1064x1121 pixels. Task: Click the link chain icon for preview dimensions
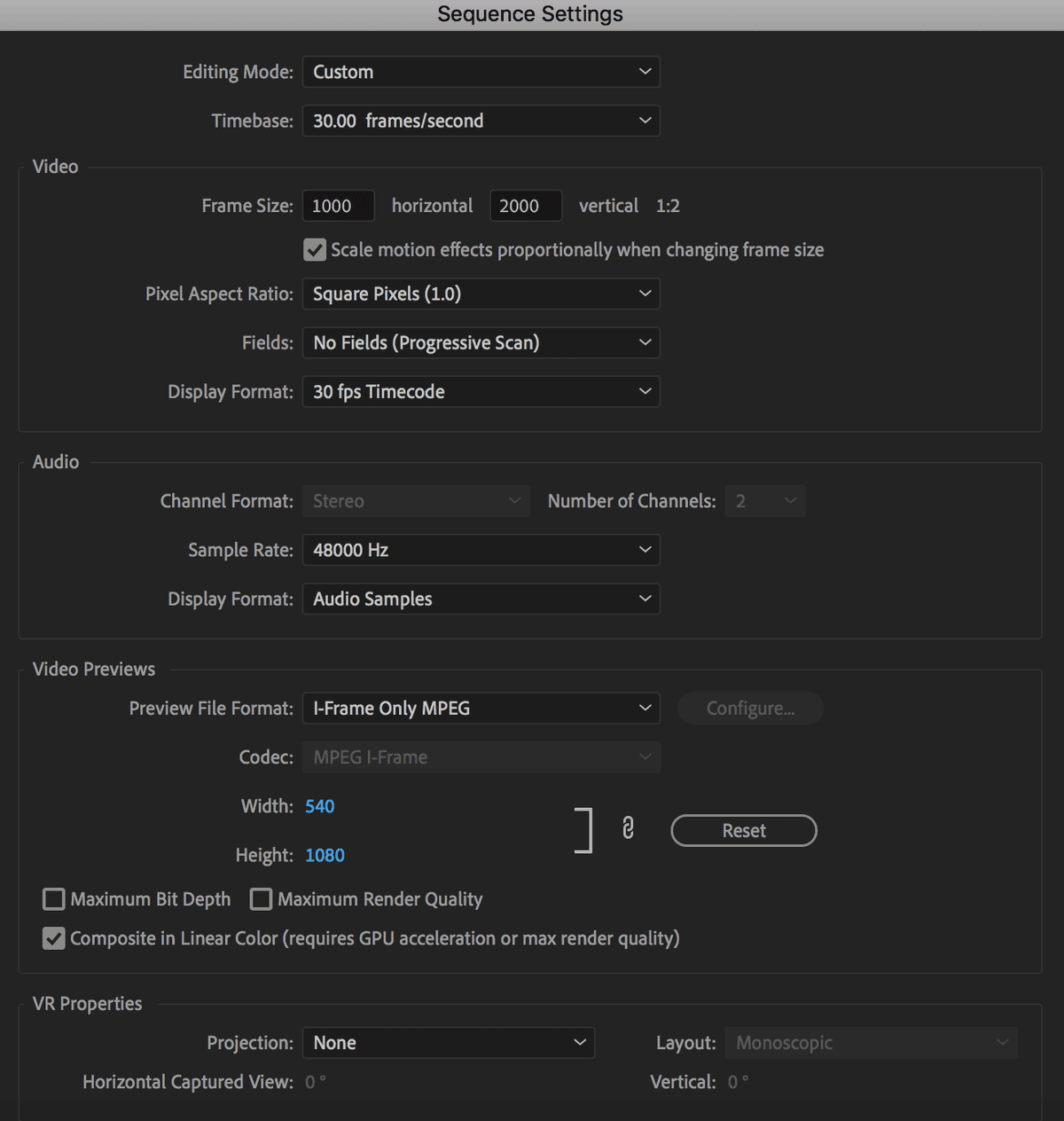pyautogui.click(x=628, y=828)
